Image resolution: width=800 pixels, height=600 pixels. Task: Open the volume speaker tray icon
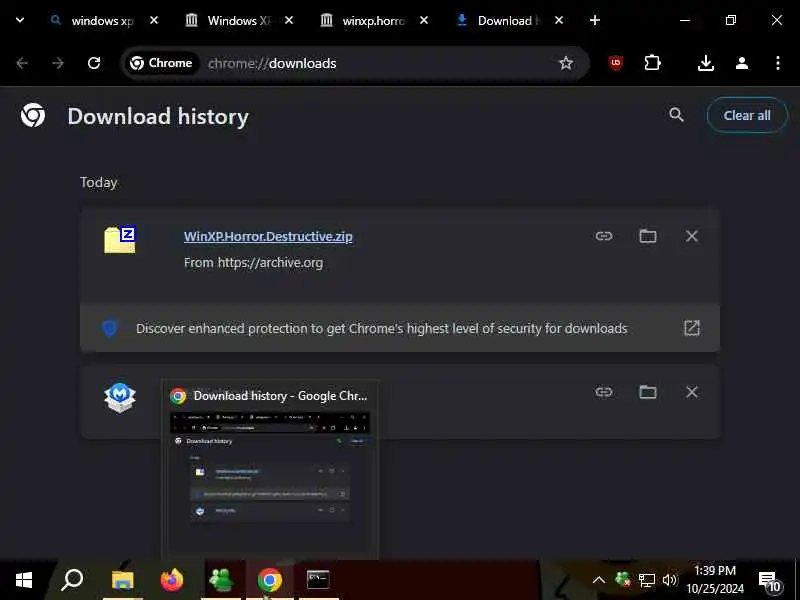coord(669,580)
